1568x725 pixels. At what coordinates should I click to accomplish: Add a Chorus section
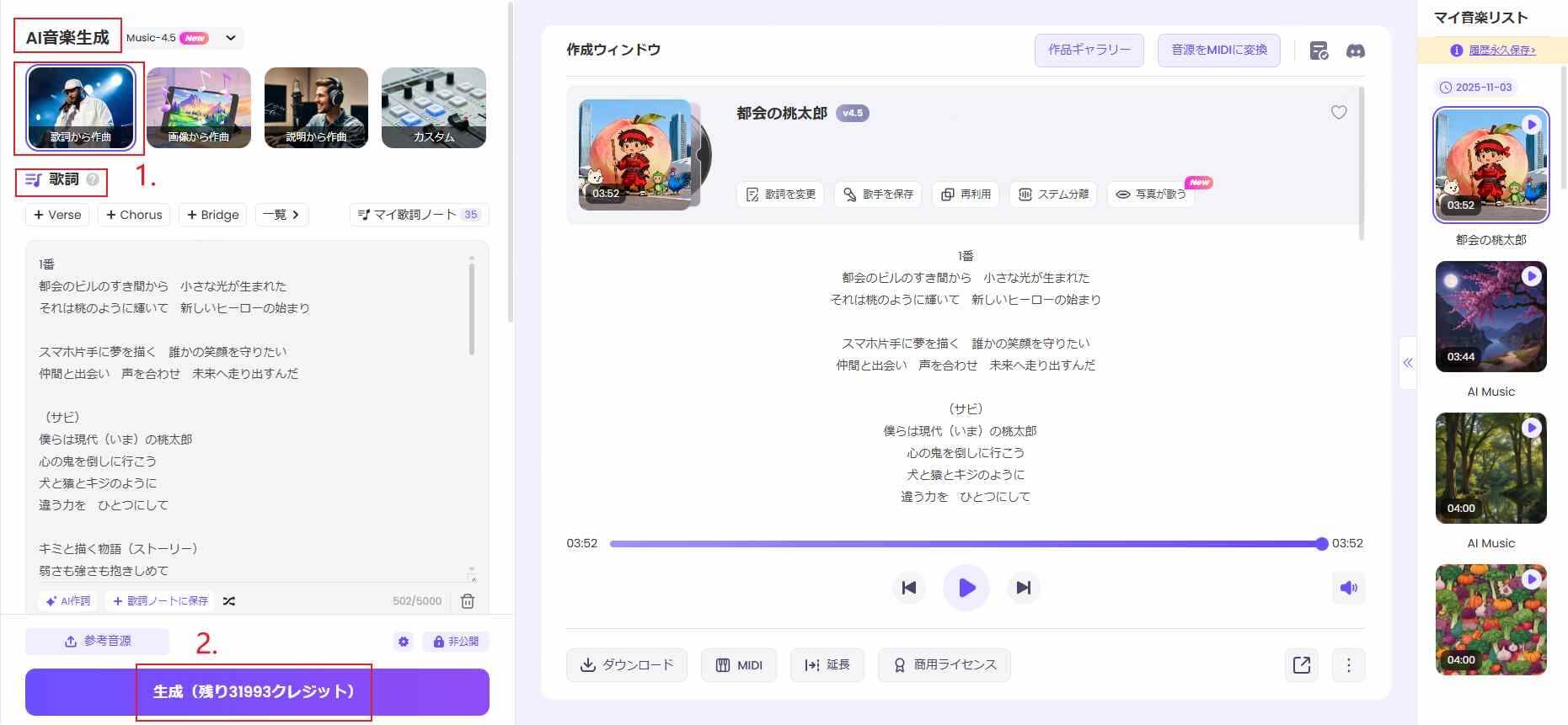(x=134, y=215)
